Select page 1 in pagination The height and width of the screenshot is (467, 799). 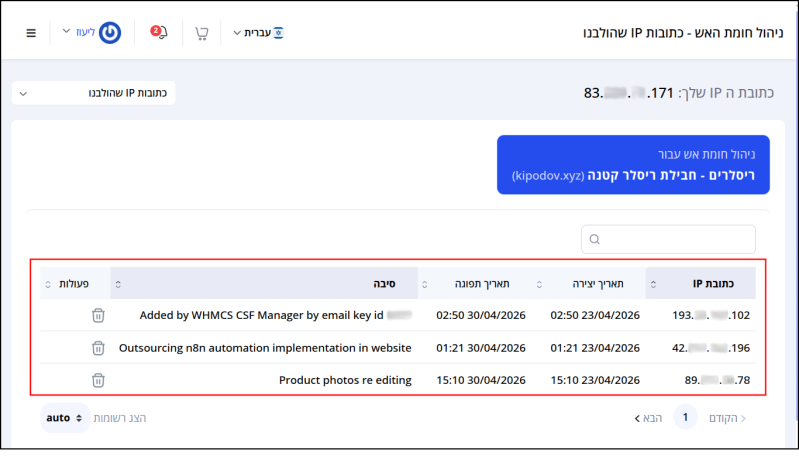685,418
